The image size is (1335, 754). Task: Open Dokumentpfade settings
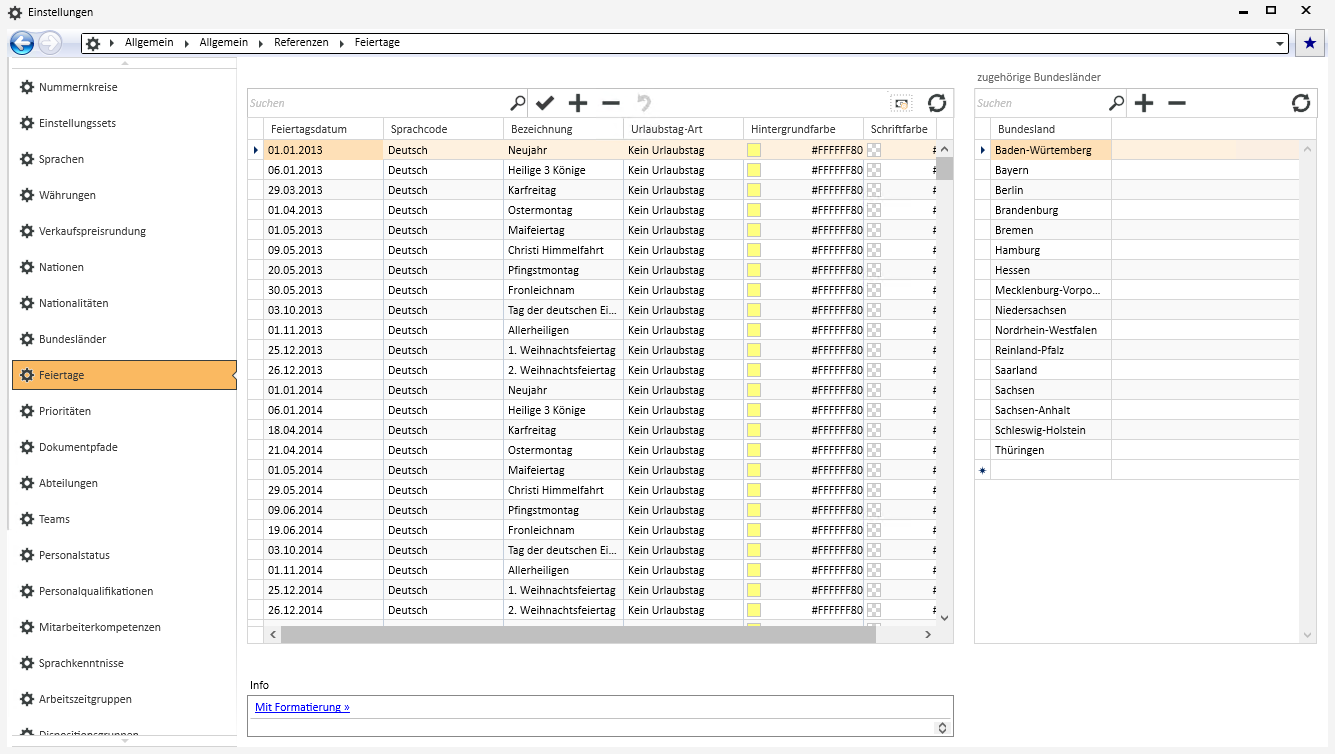(x=124, y=447)
